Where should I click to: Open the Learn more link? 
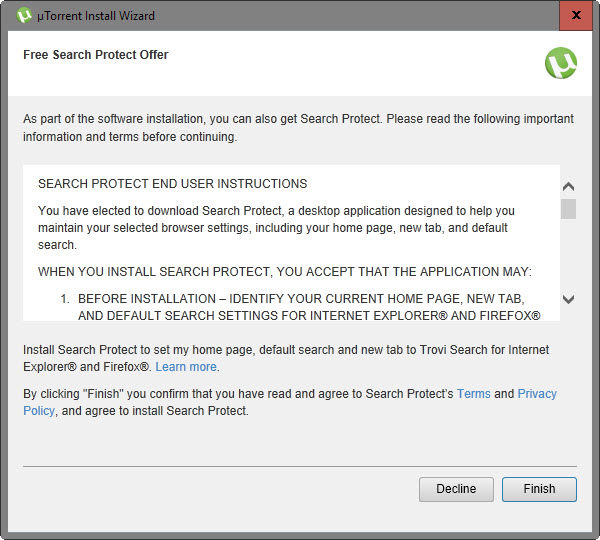[x=186, y=367]
